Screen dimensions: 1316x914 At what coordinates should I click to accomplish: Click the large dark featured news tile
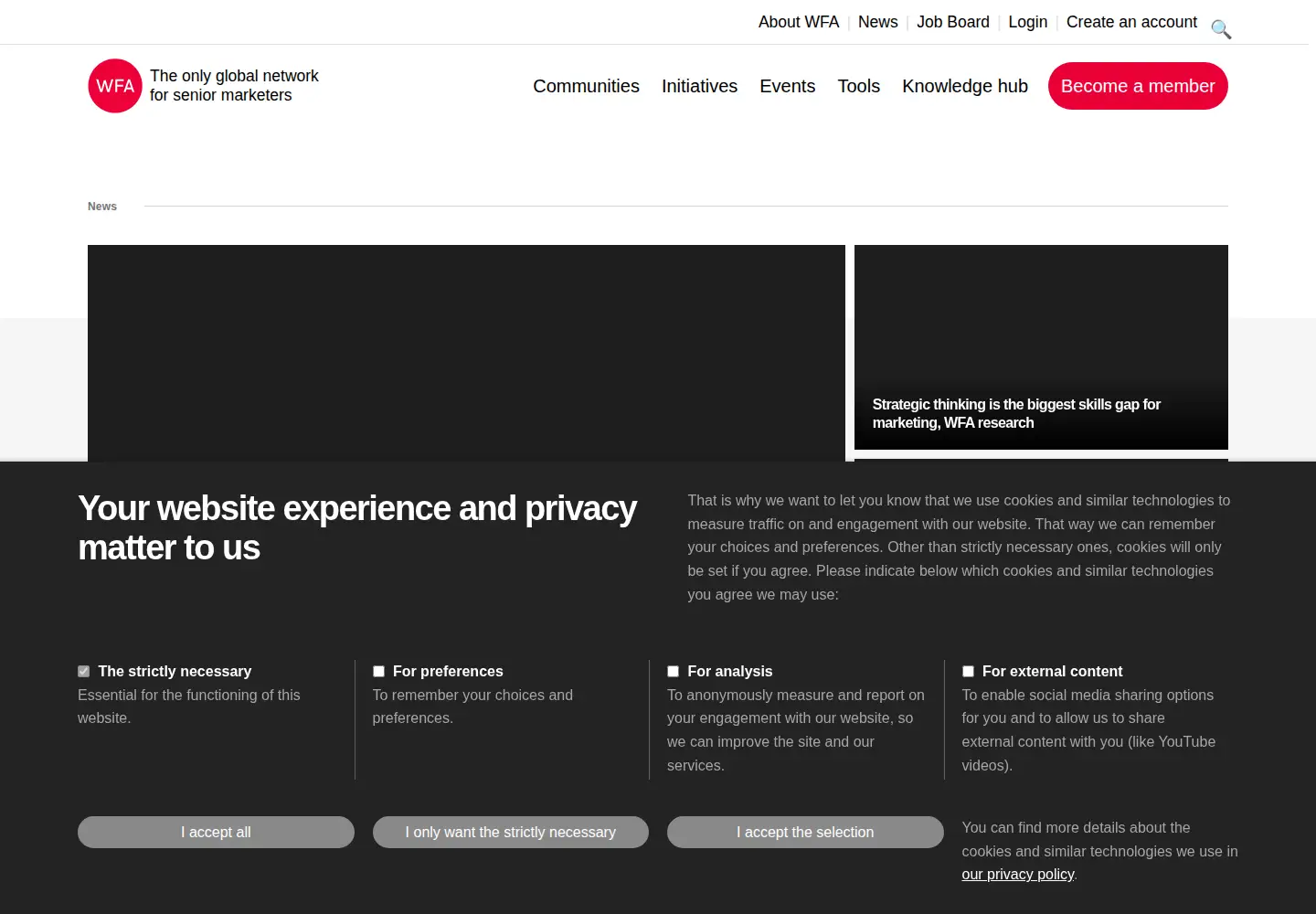[x=466, y=353]
